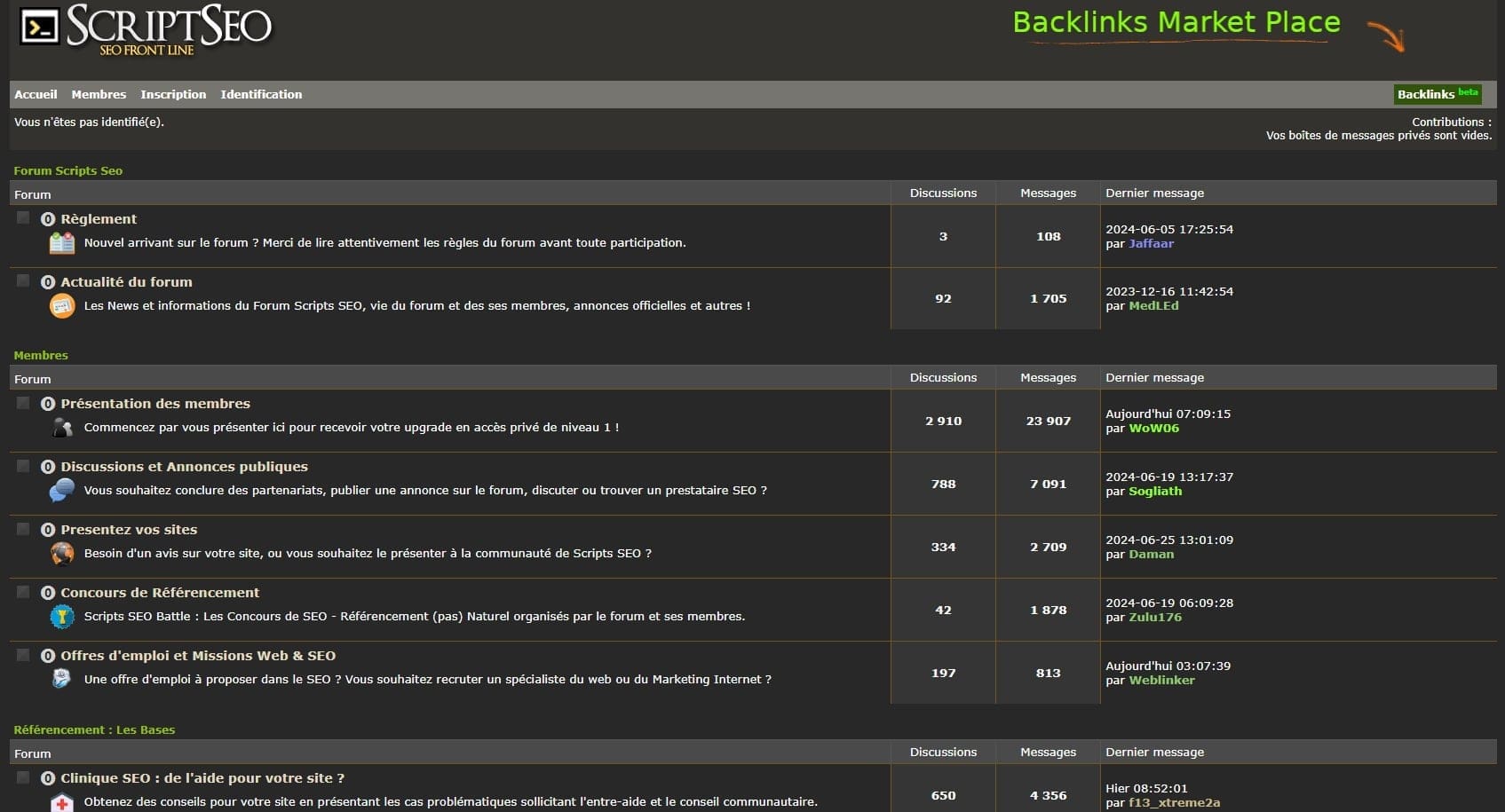
Task: Click the Backlinks beta button
Action: coord(1437,94)
